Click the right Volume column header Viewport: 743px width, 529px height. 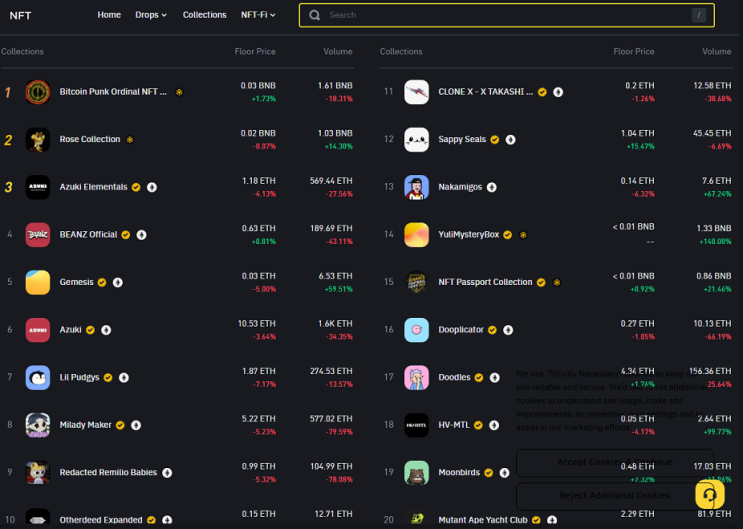click(716, 52)
